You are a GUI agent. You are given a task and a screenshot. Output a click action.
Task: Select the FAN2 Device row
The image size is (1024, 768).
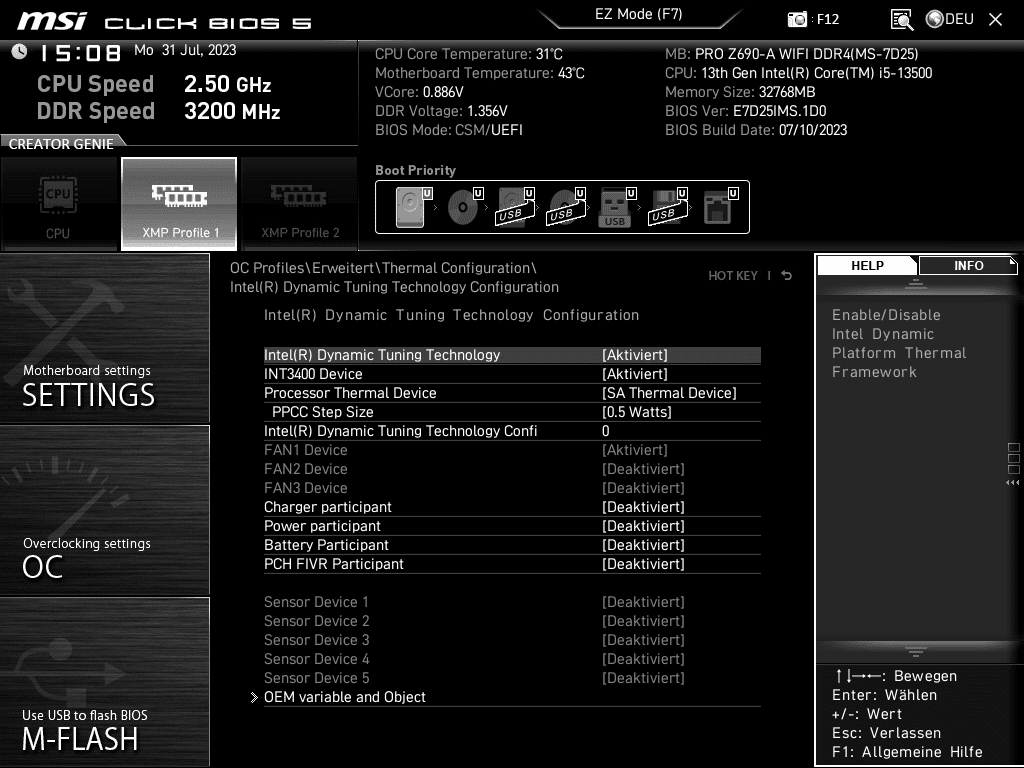coord(512,470)
